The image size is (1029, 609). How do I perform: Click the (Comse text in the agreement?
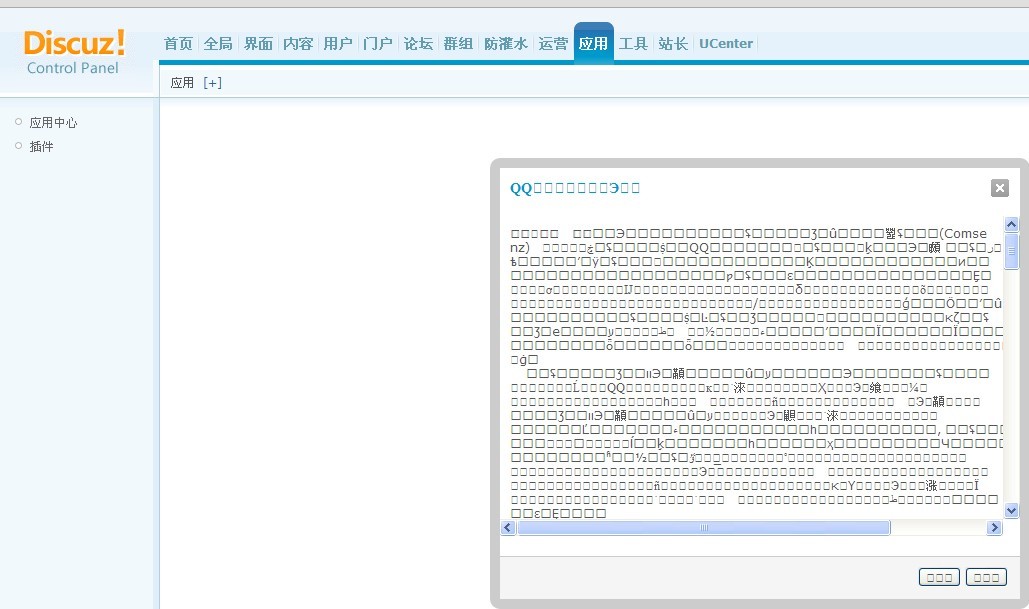[963, 234]
